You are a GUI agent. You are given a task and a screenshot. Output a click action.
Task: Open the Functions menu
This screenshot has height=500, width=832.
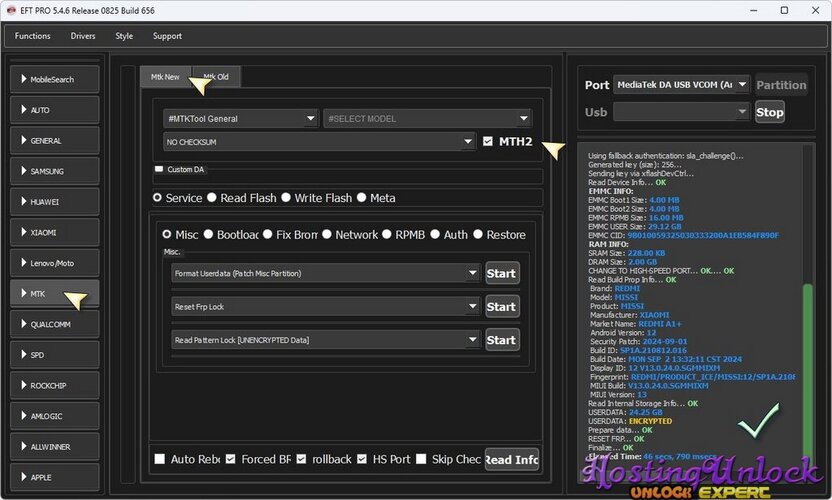[32, 36]
